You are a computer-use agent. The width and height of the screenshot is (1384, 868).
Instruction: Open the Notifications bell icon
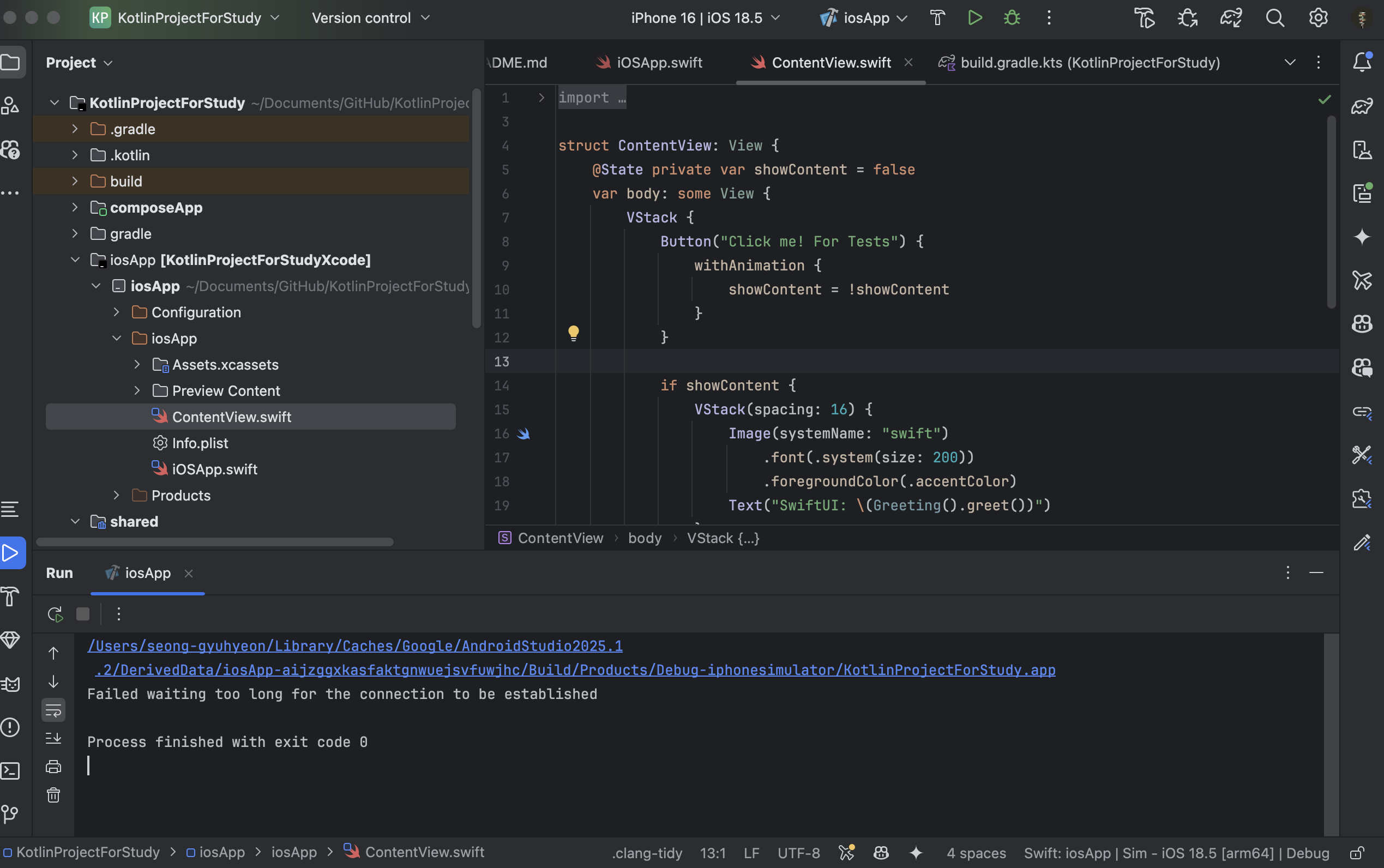coord(1362,62)
